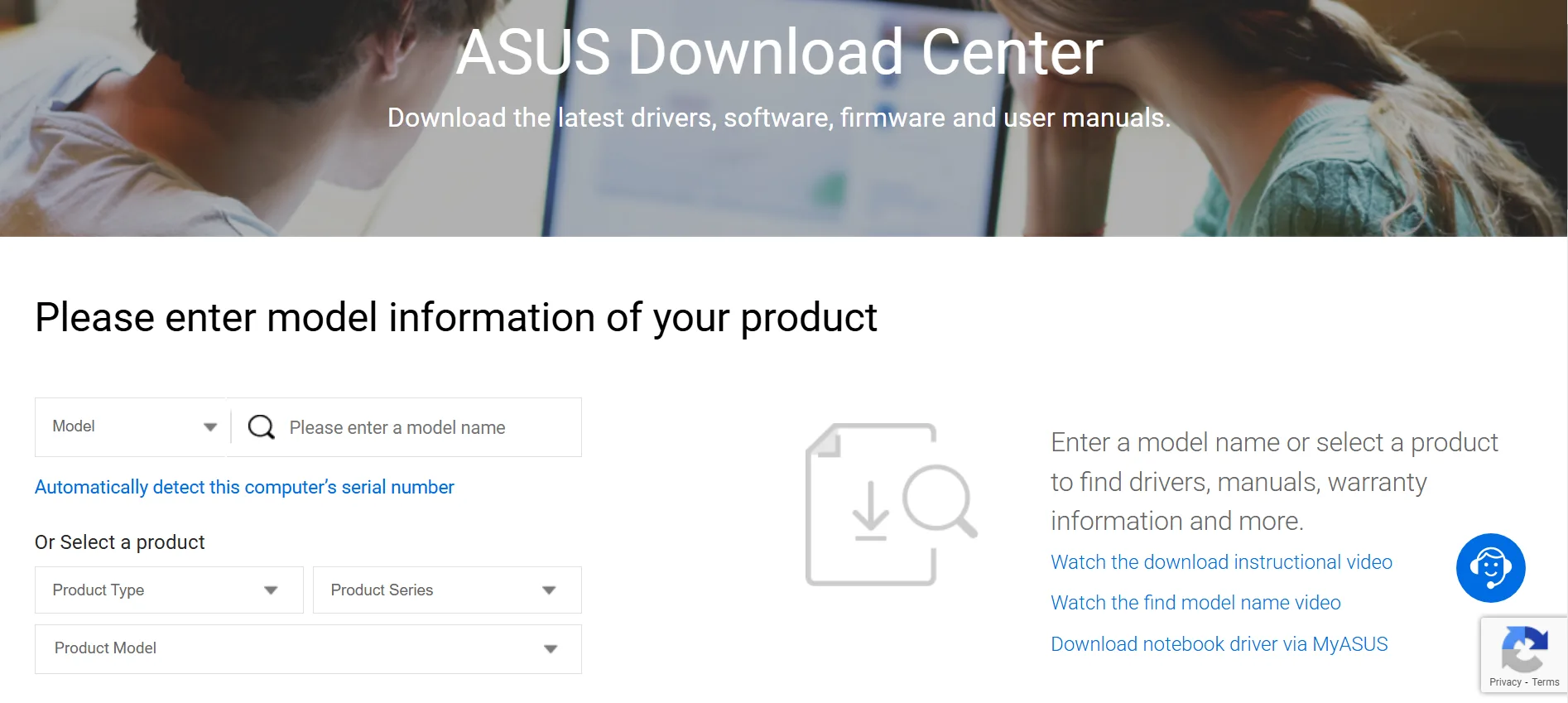Click the magnifying glass search icon
This screenshot has width=1568, height=703.
coord(261,426)
